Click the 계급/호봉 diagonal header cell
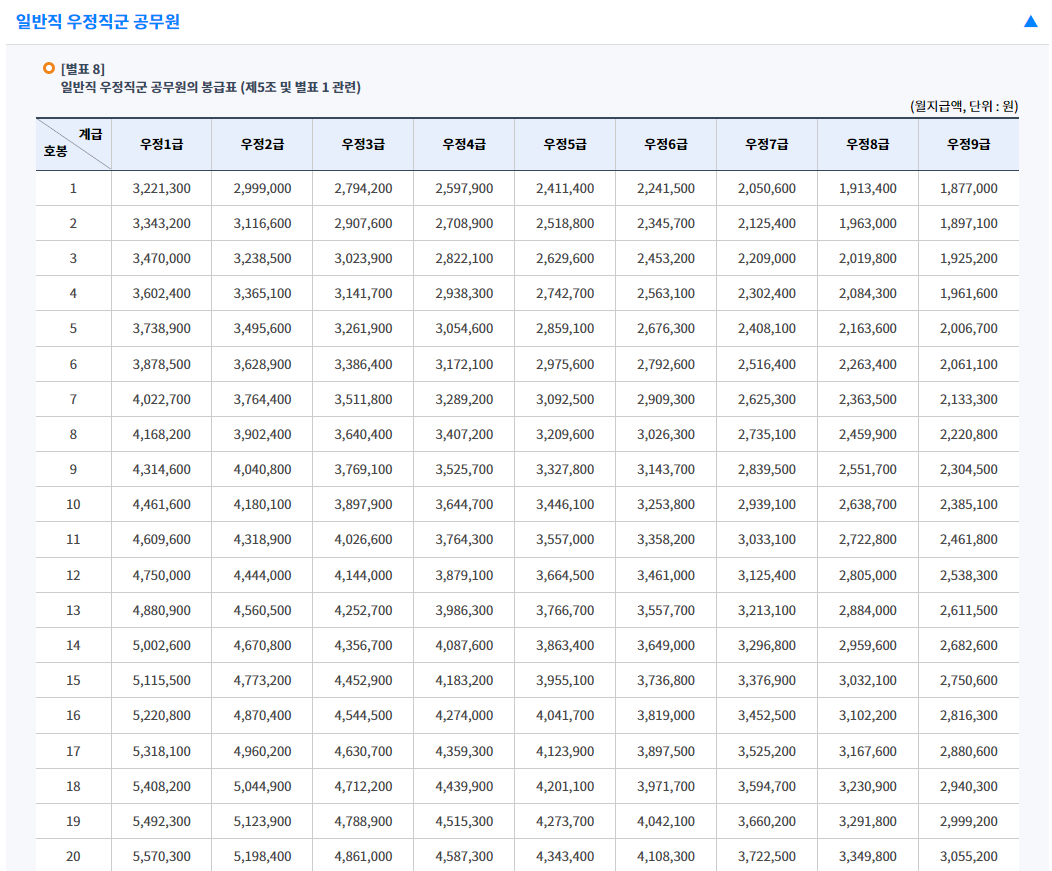 (x=73, y=144)
